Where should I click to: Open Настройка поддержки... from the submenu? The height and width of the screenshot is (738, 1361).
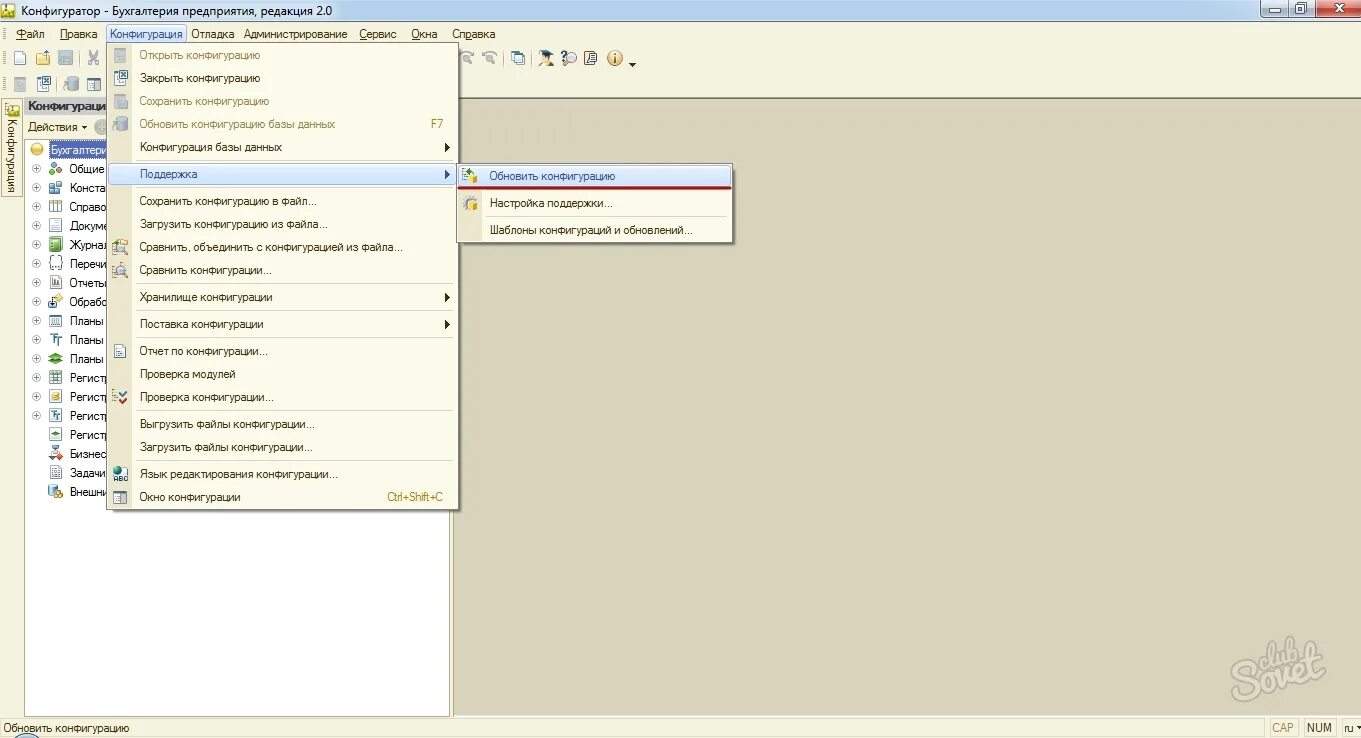tap(595, 203)
